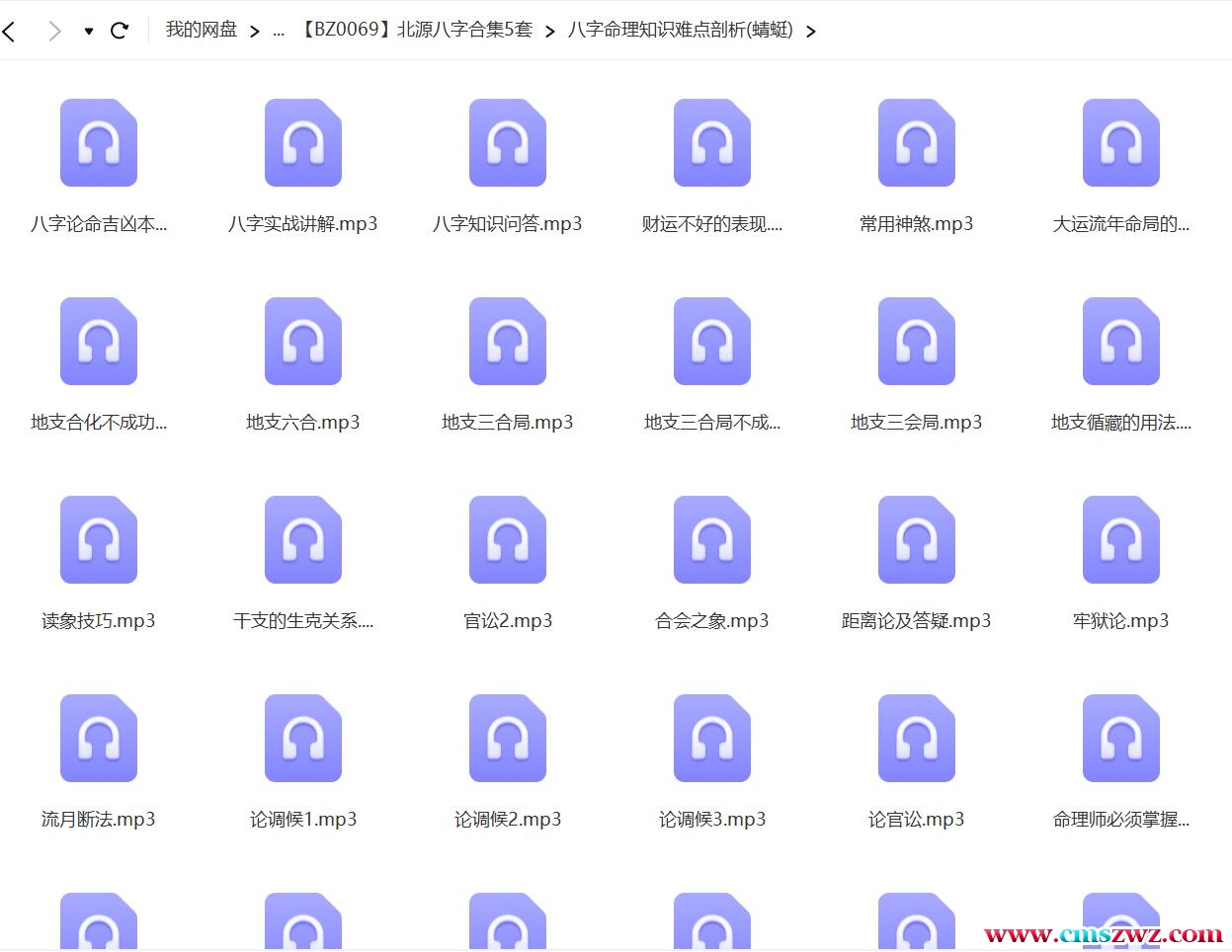Image resolution: width=1232 pixels, height=952 pixels.
Task: Select the 八字知识问答.mp3 audio file icon
Action: [x=508, y=143]
